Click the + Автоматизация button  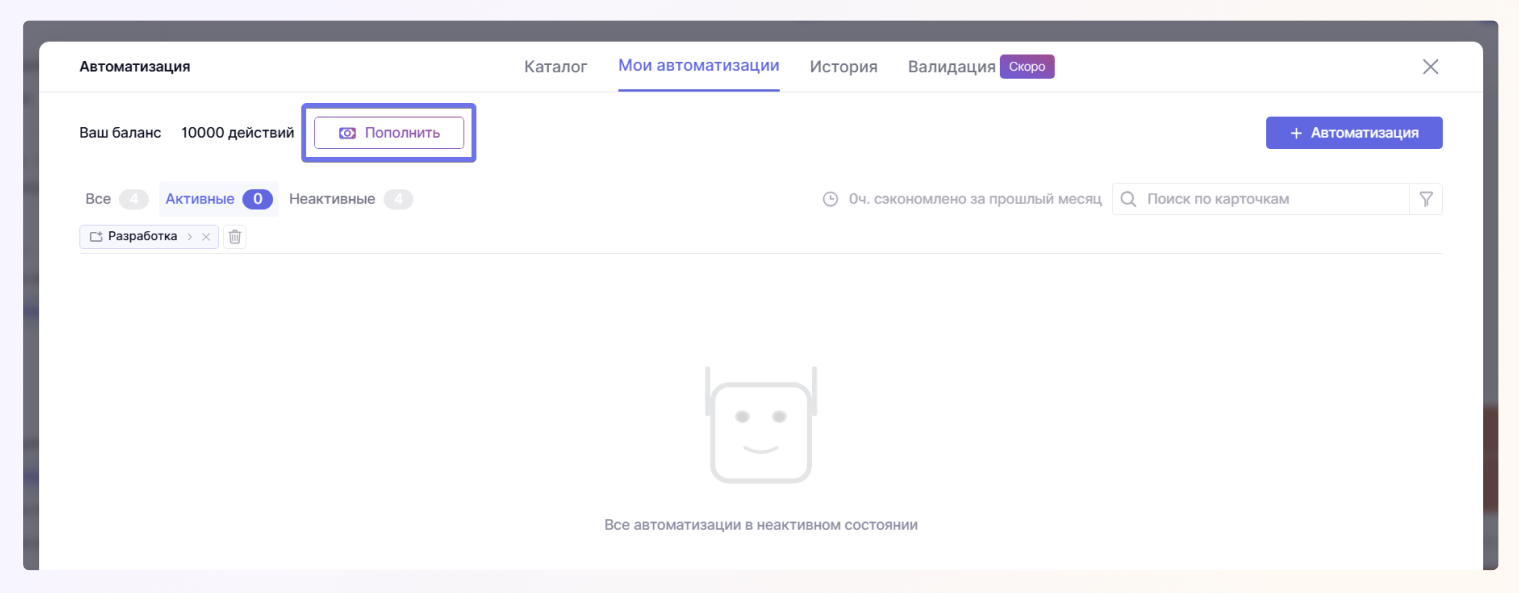(1353, 133)
